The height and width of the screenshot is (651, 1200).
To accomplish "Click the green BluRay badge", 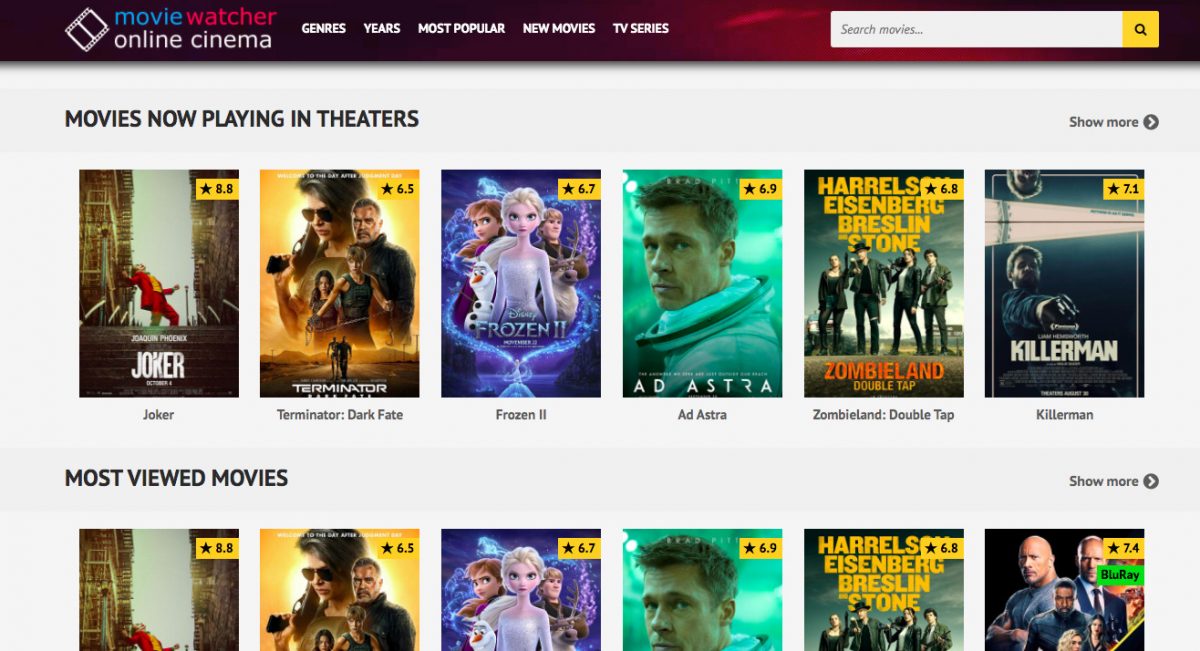I will click(x=1121, y=574).
